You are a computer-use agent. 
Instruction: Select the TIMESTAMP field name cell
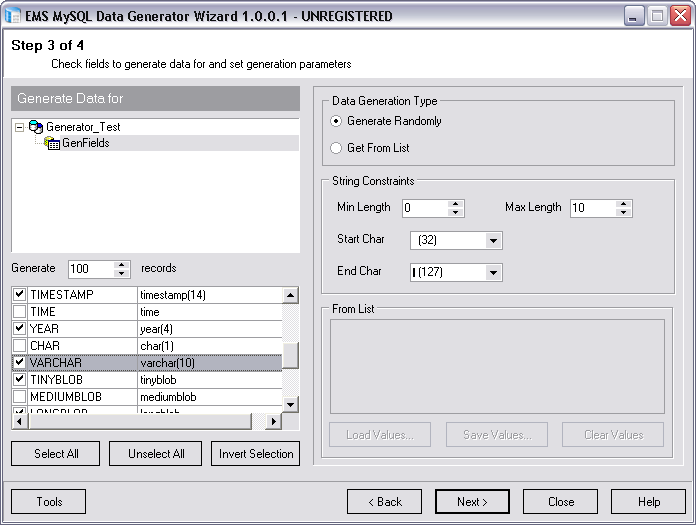(x=83, y=295)
